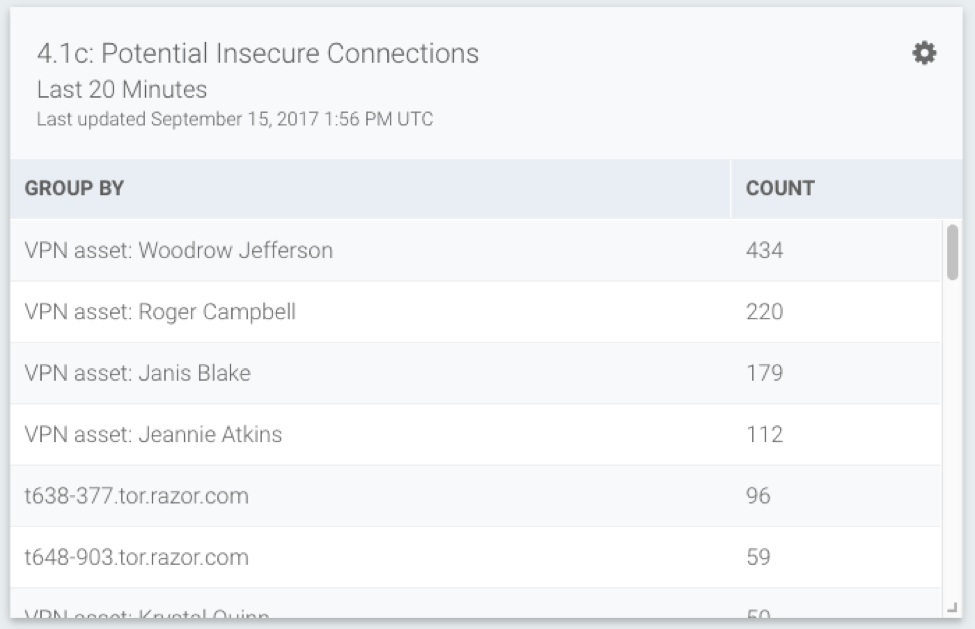Sort by the COUNT column header
Screen dimensions: 975x629
tap(780, 188)
